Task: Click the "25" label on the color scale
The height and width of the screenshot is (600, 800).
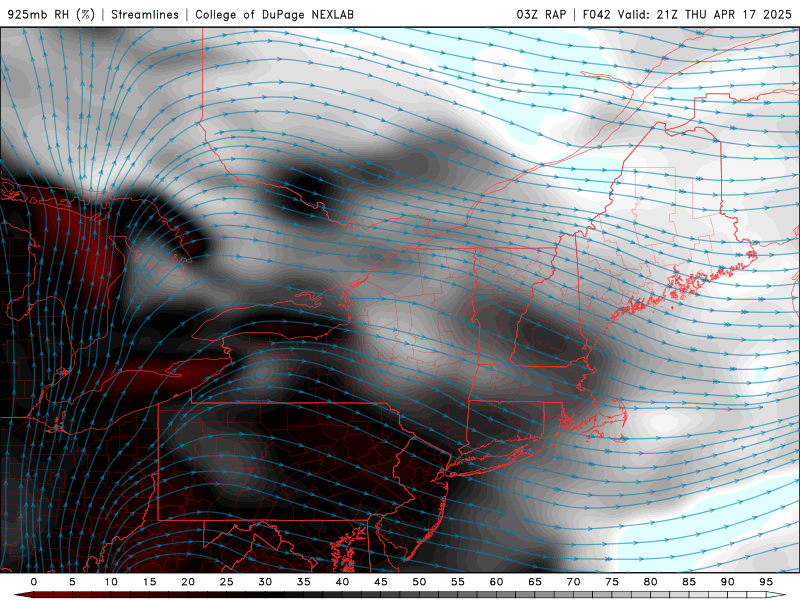Action: click(x=227, y=582)
